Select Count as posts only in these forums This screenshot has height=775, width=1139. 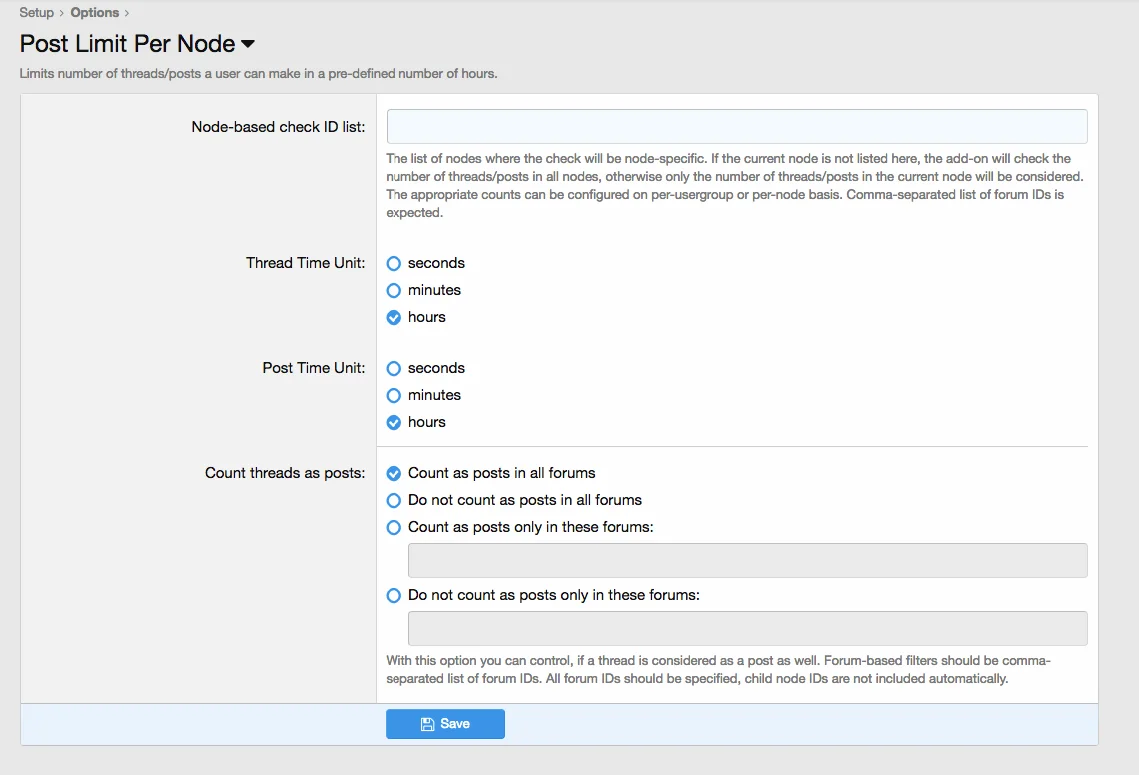click(x=394, y=527)
